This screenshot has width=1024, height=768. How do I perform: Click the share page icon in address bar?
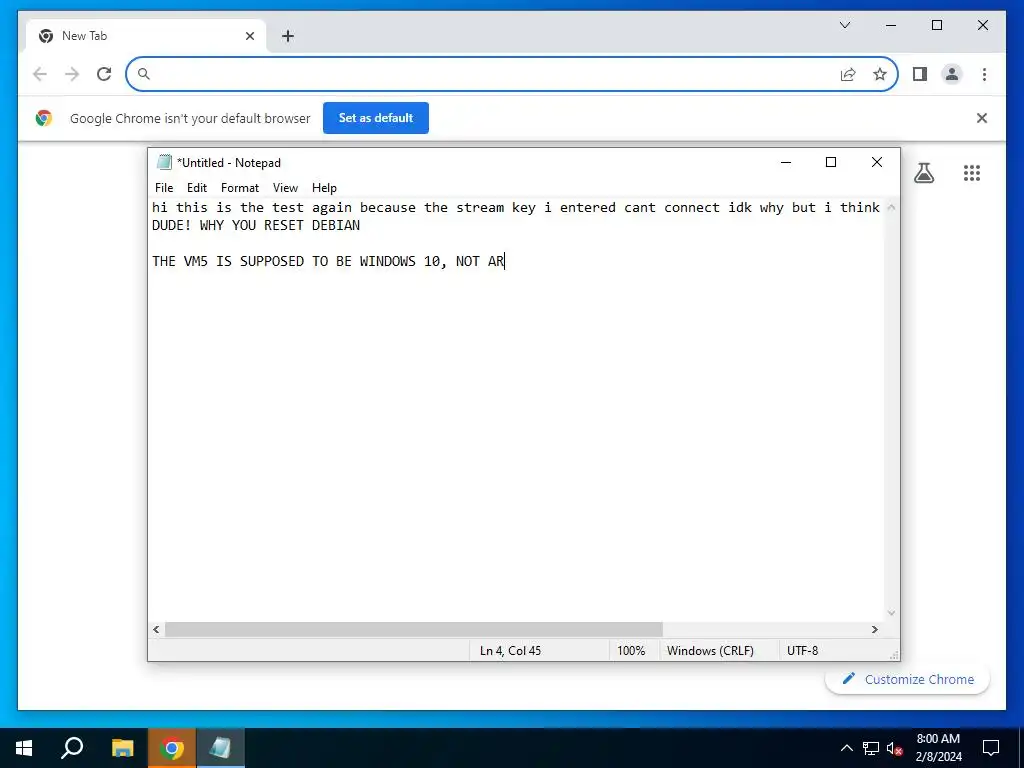point(848,74)
